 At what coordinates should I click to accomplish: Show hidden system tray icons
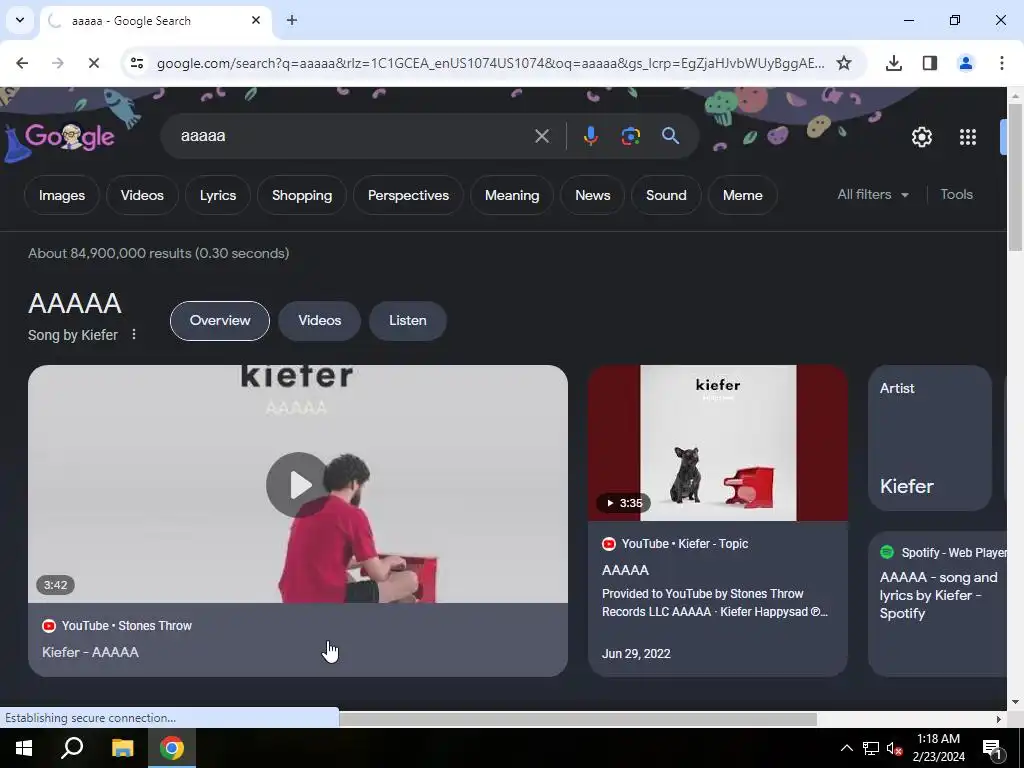click(846, 748)
